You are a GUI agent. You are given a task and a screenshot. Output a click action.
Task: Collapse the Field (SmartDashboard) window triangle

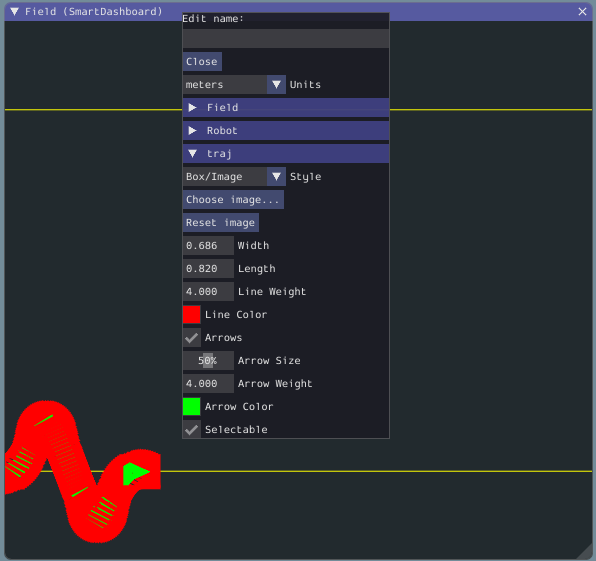tap(14, 11)
